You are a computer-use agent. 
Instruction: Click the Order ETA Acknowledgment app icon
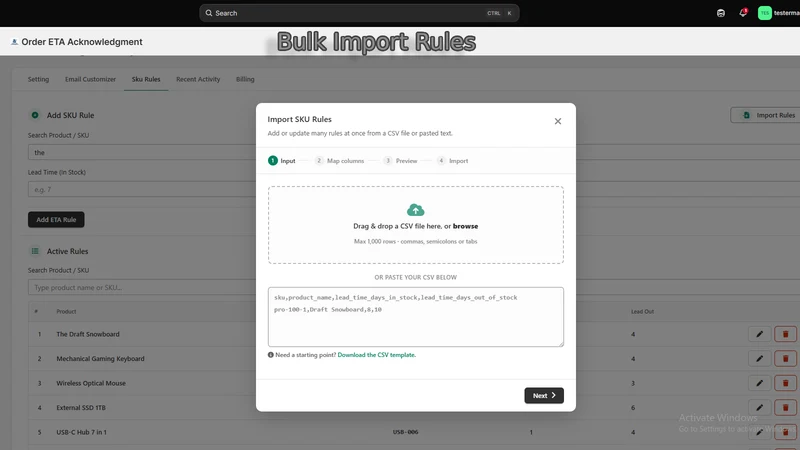click(14, 42)
